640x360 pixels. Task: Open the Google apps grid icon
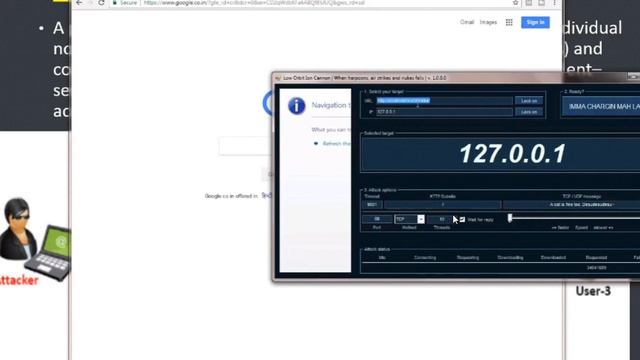[x=509, y=22]
